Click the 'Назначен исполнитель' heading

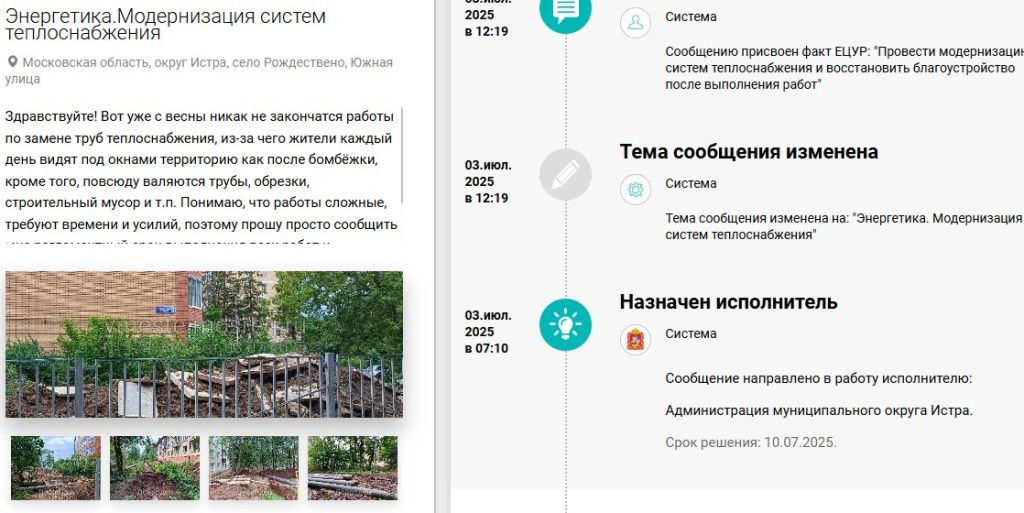point(728,302)
